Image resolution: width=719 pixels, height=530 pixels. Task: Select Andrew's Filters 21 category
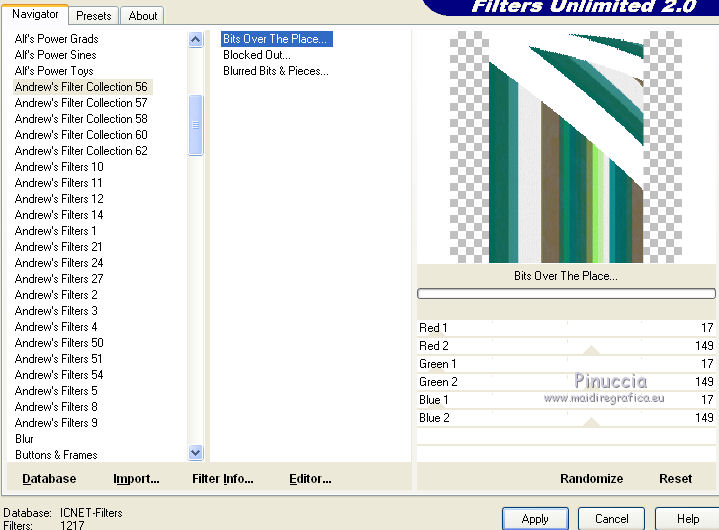58,247
